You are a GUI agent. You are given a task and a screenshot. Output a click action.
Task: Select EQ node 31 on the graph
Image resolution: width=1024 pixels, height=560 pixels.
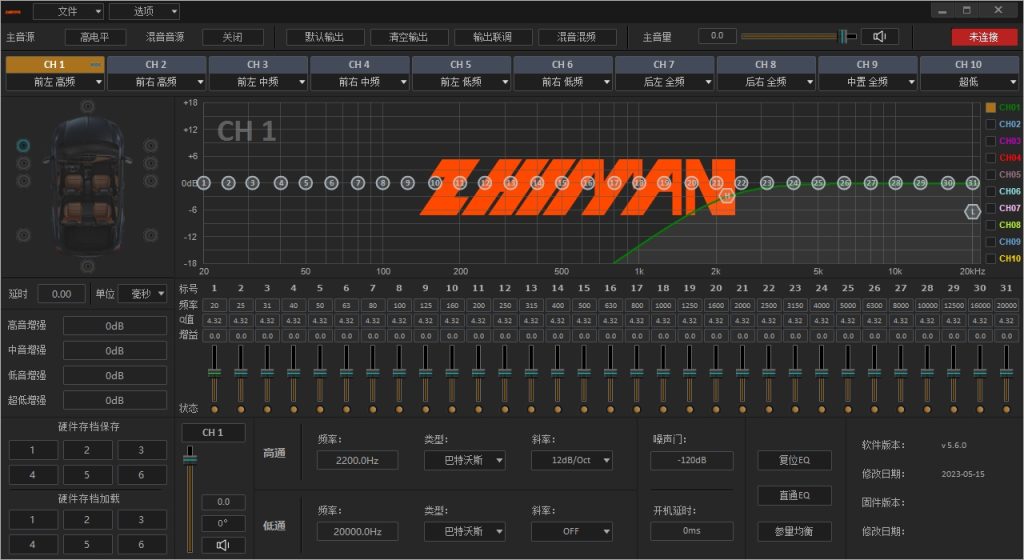[973, 183]
